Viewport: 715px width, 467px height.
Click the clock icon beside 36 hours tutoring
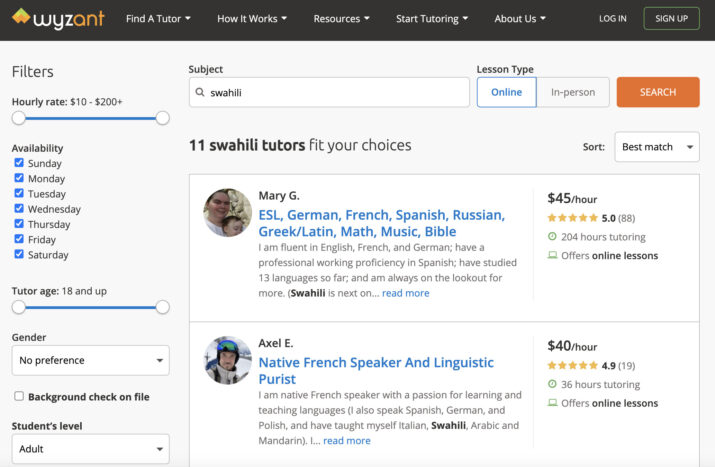(552, 384)
